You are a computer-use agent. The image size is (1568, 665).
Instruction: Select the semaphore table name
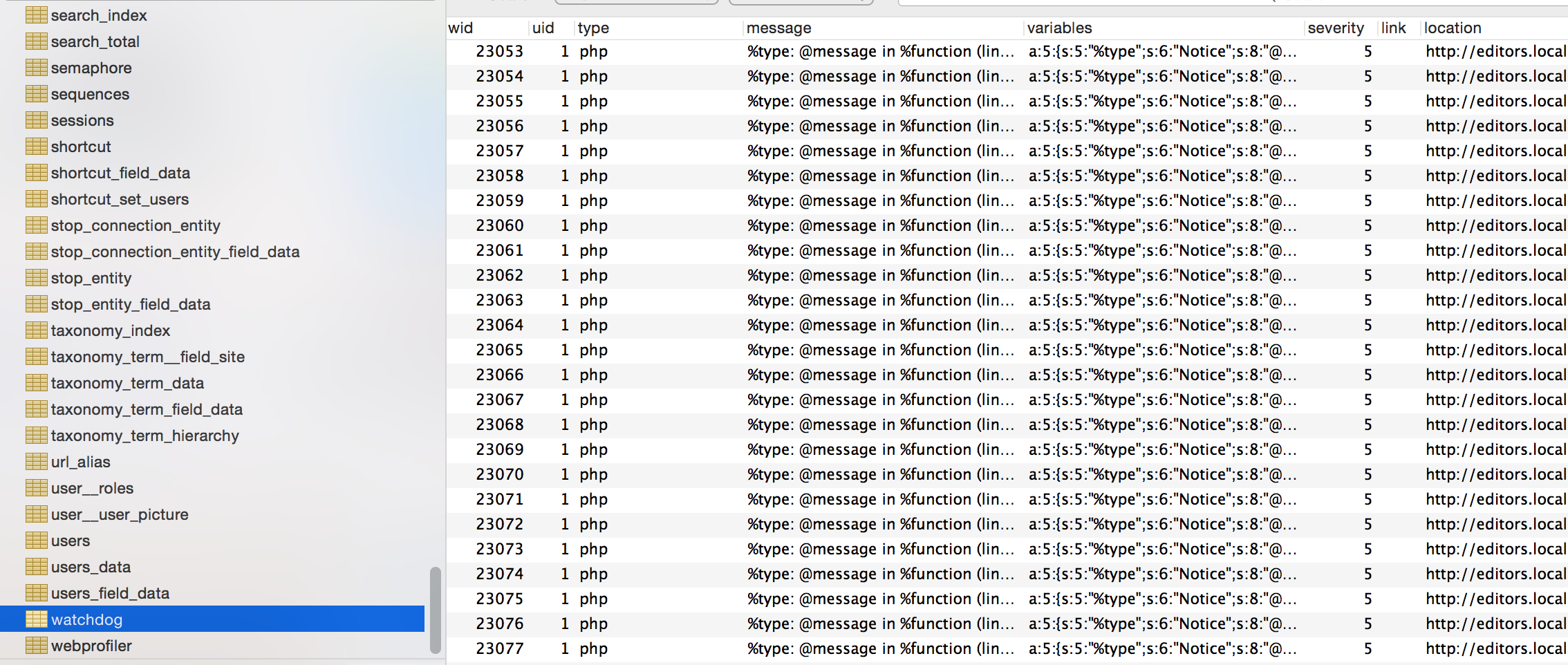pyautogui.click(x=91, y=68)
